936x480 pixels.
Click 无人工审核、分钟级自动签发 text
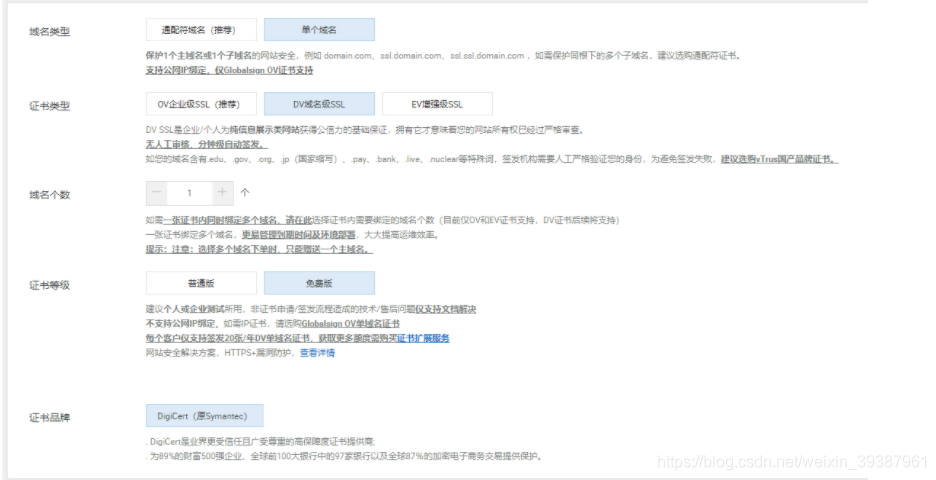point(207,144)
